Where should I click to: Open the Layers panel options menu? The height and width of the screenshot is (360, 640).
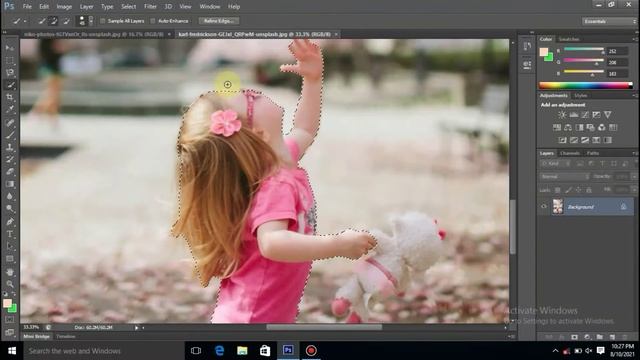click(x=634, y=153)
